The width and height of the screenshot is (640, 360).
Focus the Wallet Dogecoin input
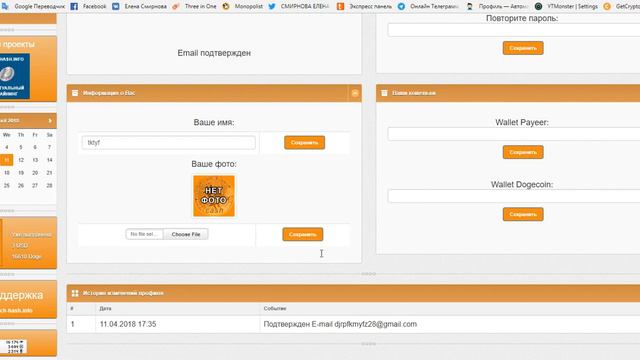[x=514, y=196]
